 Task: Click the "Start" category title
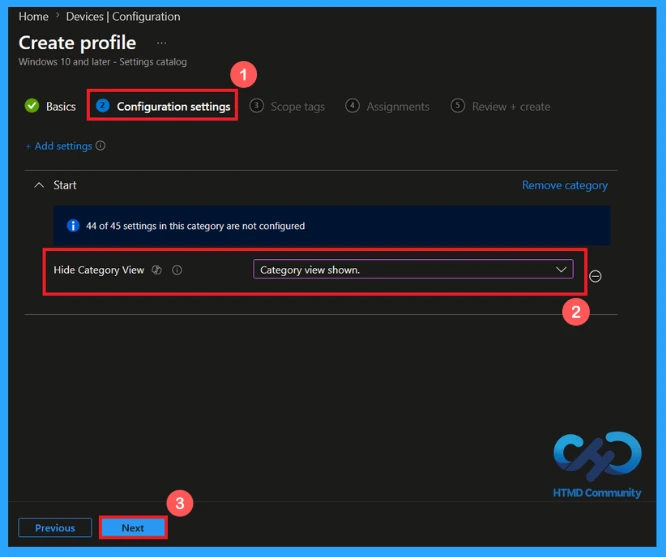coord(65,185)
